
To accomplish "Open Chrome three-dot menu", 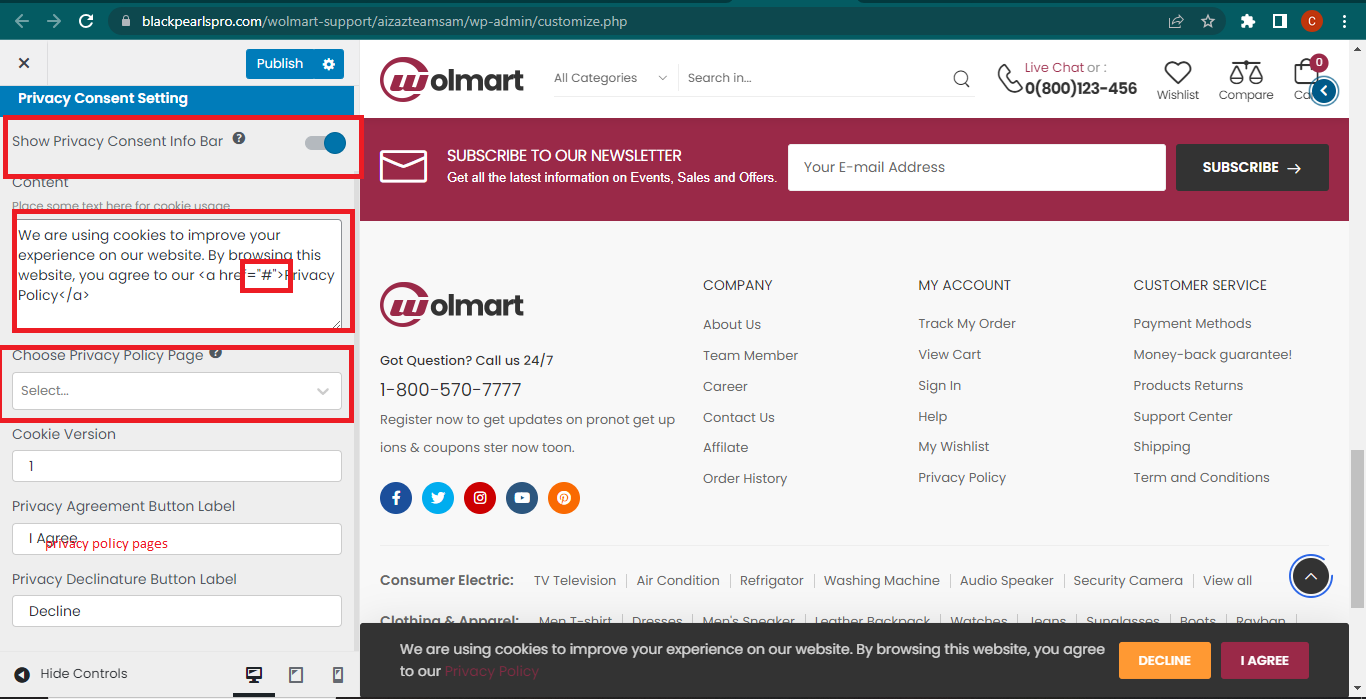I will (1345, 20).
